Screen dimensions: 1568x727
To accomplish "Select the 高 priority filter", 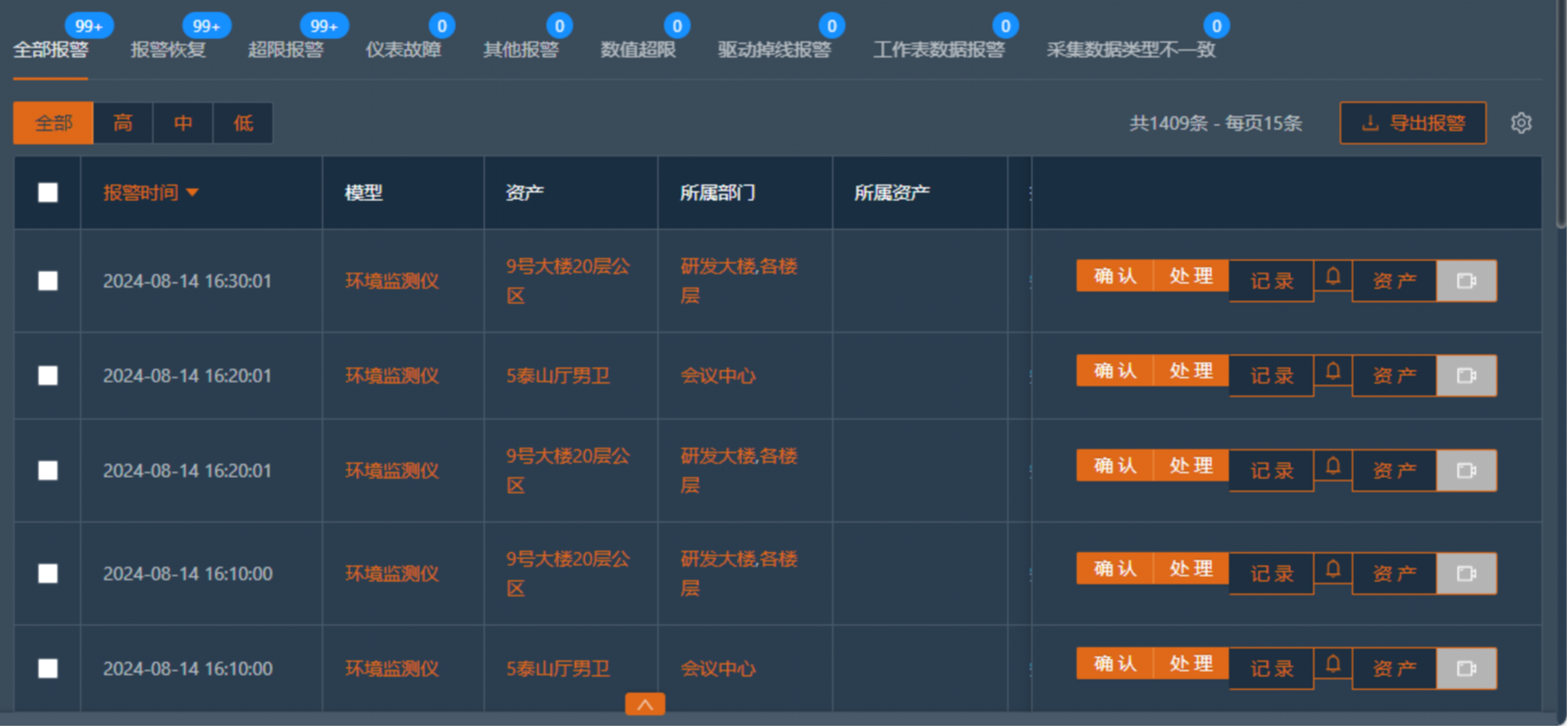I will [x=123, y=123].
